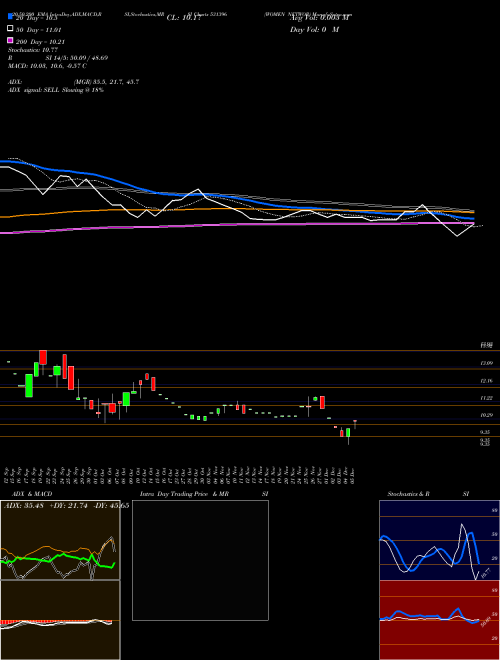
Task: Select the '50 Day - 11.01' label
Action: pyautogui.click(x=39, y=30)
